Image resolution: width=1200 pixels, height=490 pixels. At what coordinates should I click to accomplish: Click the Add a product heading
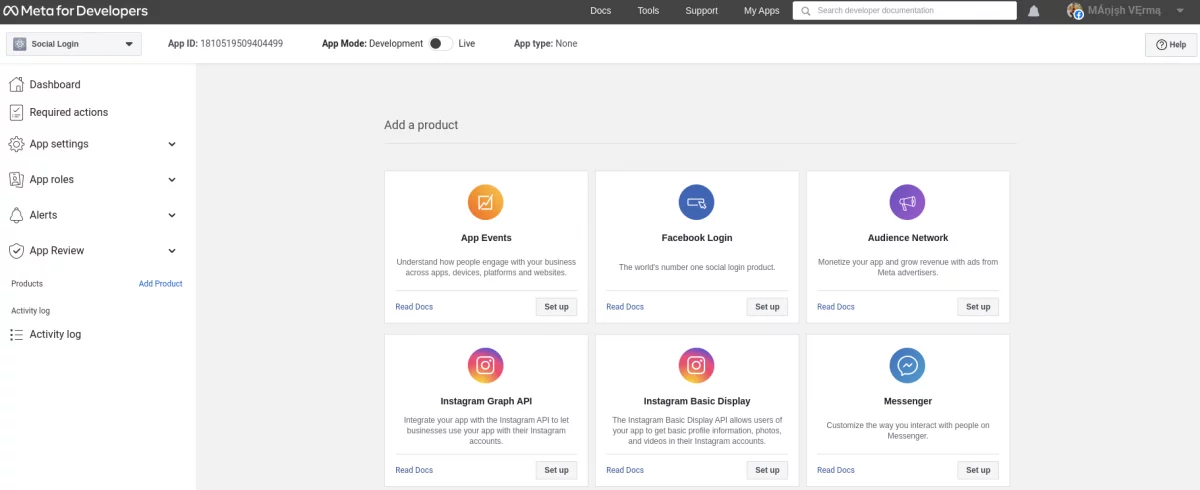pos(421,125)
